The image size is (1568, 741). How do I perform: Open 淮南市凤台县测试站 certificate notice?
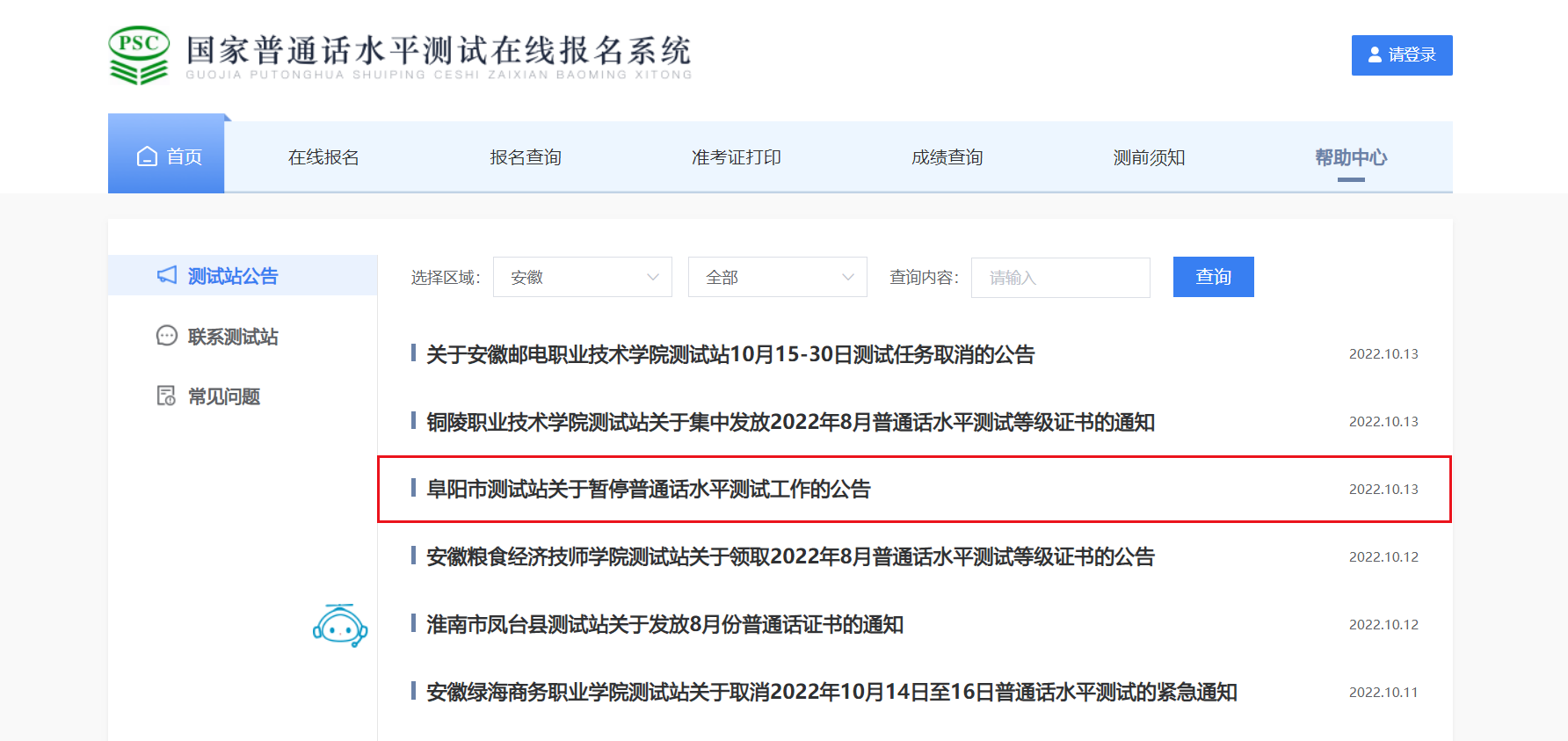(x=665, y=624)
